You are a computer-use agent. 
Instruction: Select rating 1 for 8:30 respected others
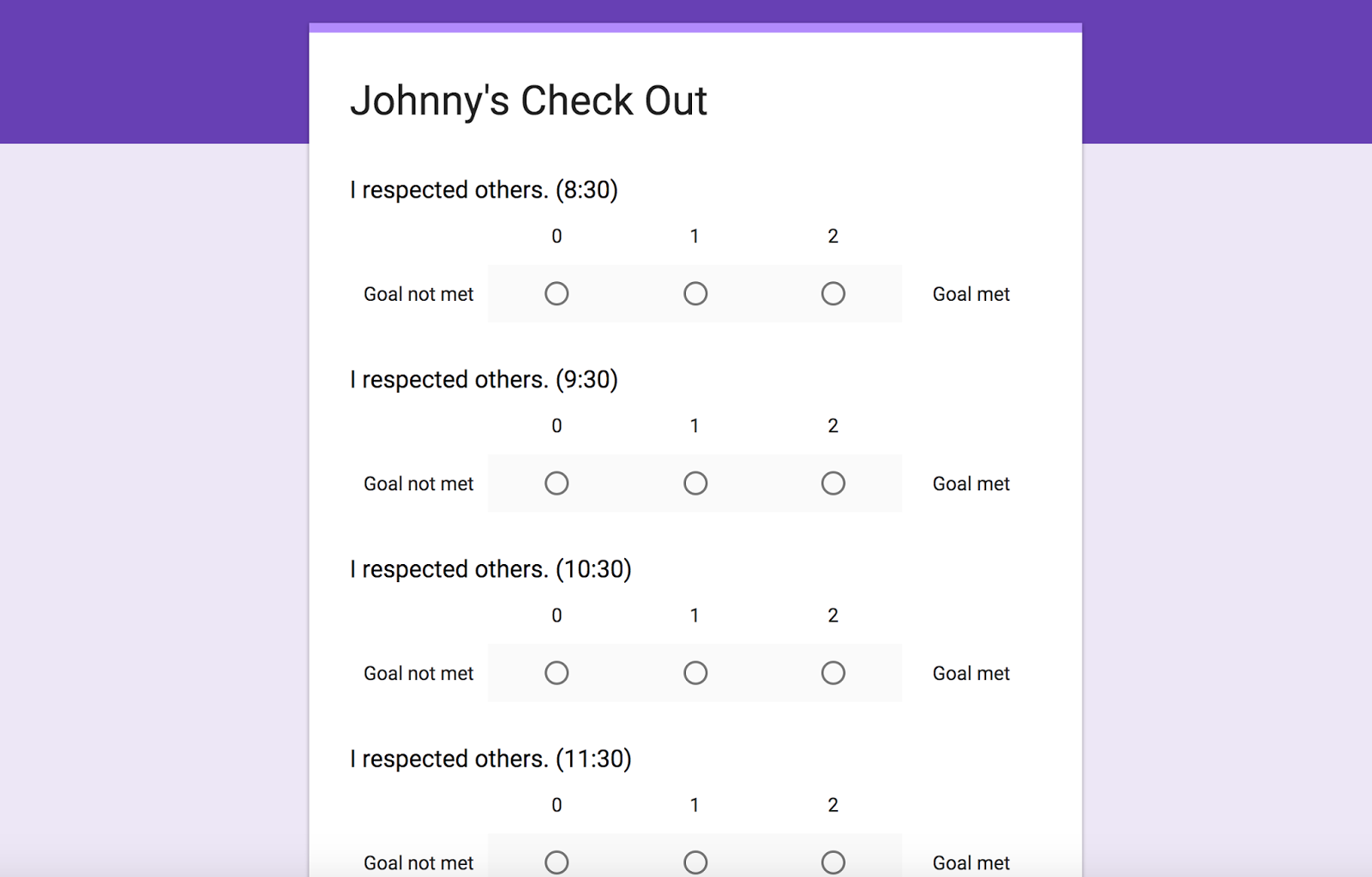695,294
